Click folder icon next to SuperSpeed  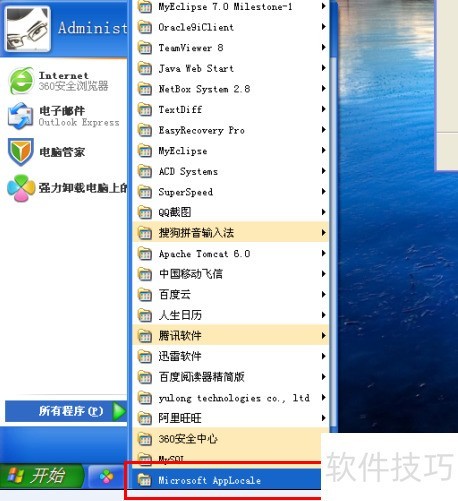(145, 192)
